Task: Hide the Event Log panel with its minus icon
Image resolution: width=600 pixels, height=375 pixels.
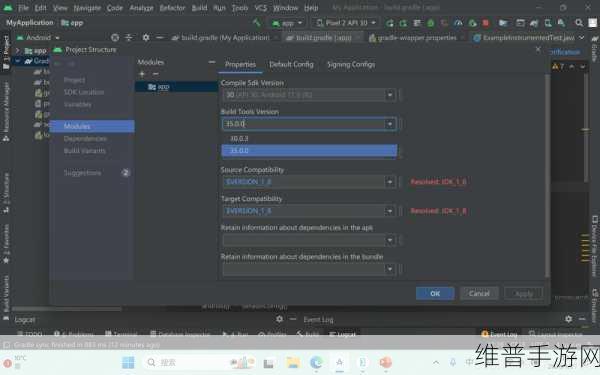Action: coord(582,319)
